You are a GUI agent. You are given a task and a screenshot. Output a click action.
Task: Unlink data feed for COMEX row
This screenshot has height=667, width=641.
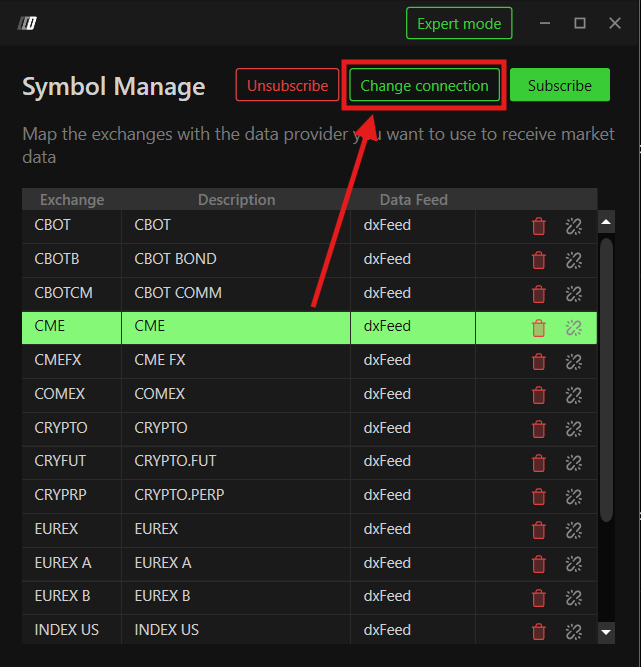click(573, 396)
